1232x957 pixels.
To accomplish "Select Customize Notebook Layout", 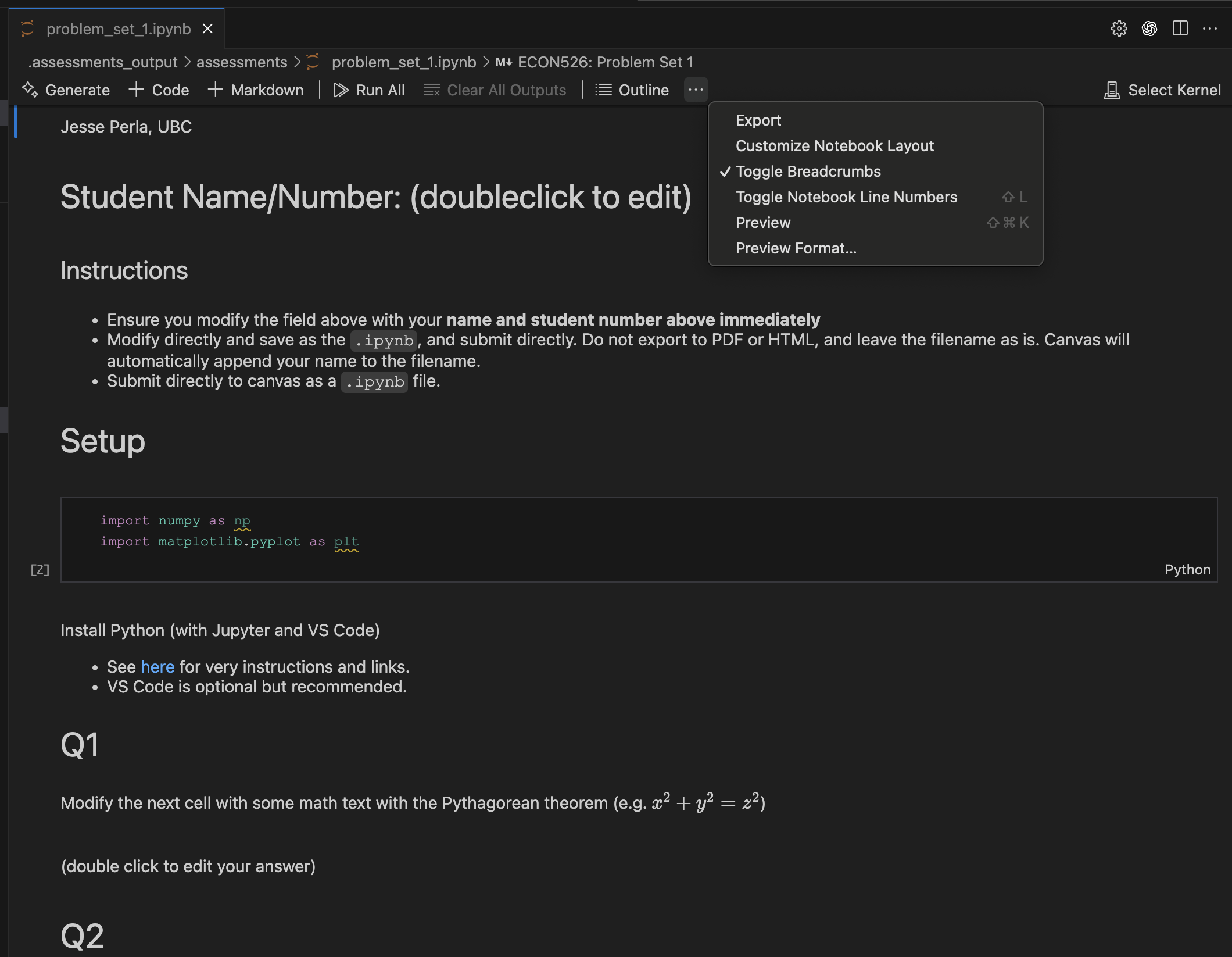I will (835, 146).
